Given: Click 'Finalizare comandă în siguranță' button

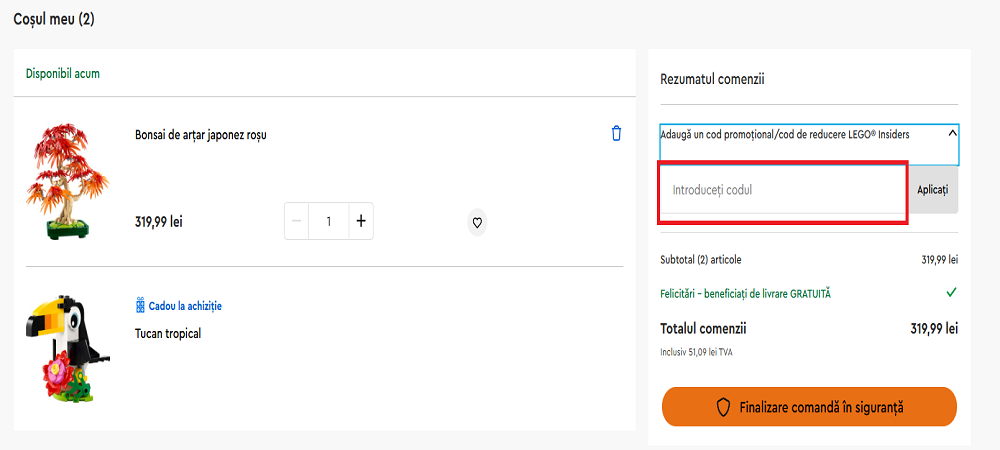Looking at the screenshot, I should point(809,407).
